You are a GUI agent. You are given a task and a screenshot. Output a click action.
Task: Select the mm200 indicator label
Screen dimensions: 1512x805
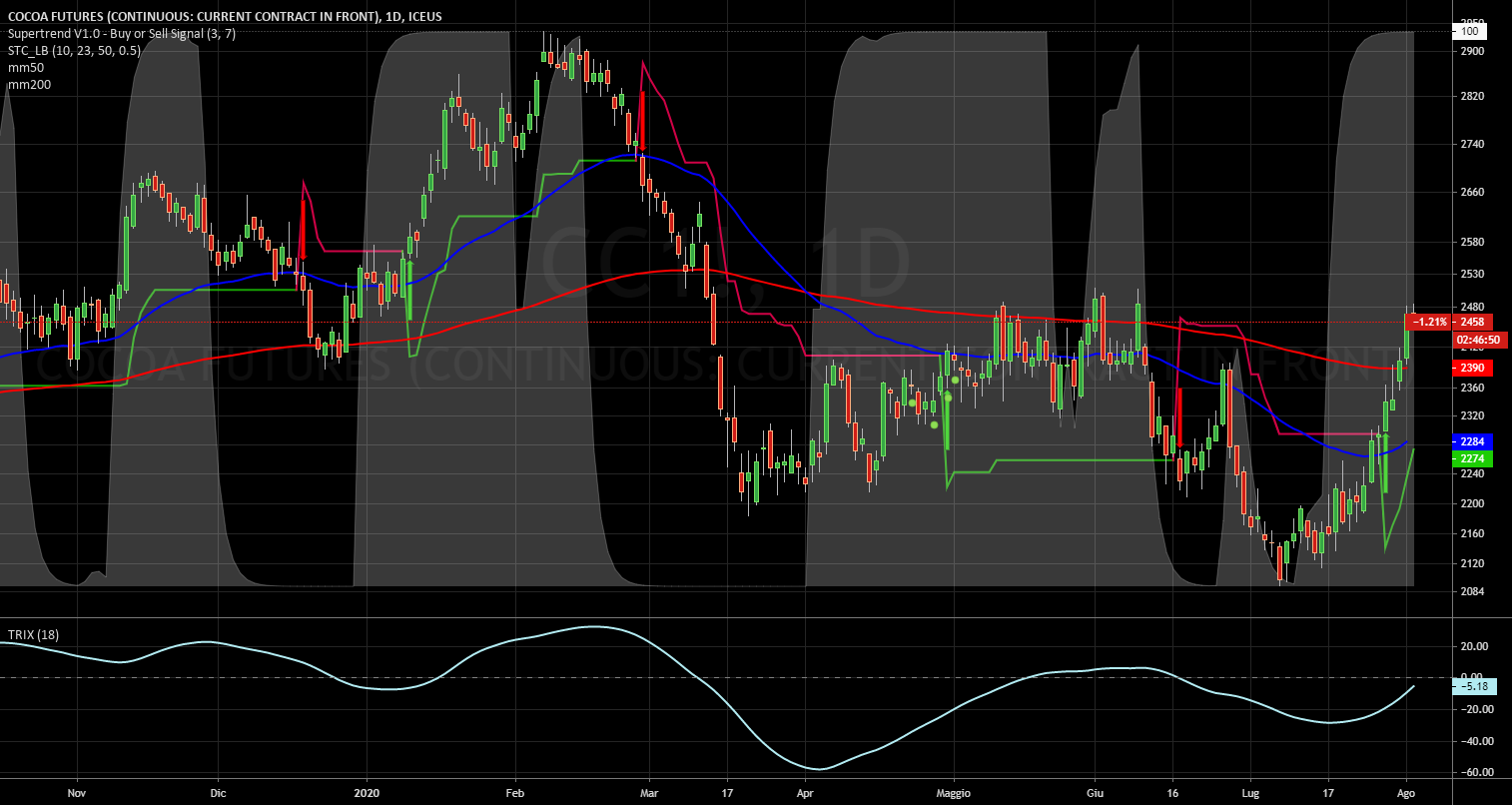click(29, 84)
